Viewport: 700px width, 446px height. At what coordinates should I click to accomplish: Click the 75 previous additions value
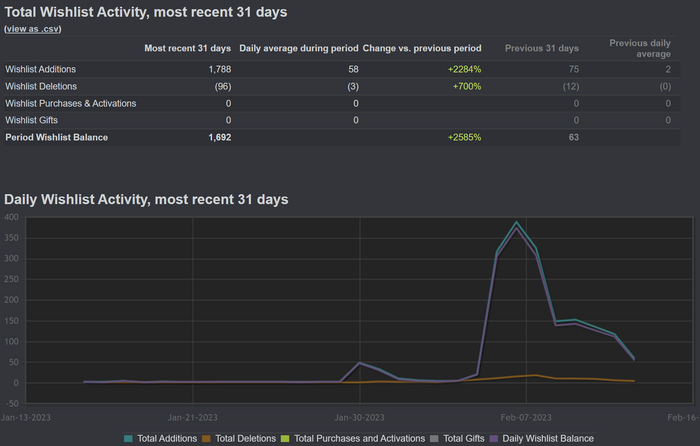pos(574,69)
